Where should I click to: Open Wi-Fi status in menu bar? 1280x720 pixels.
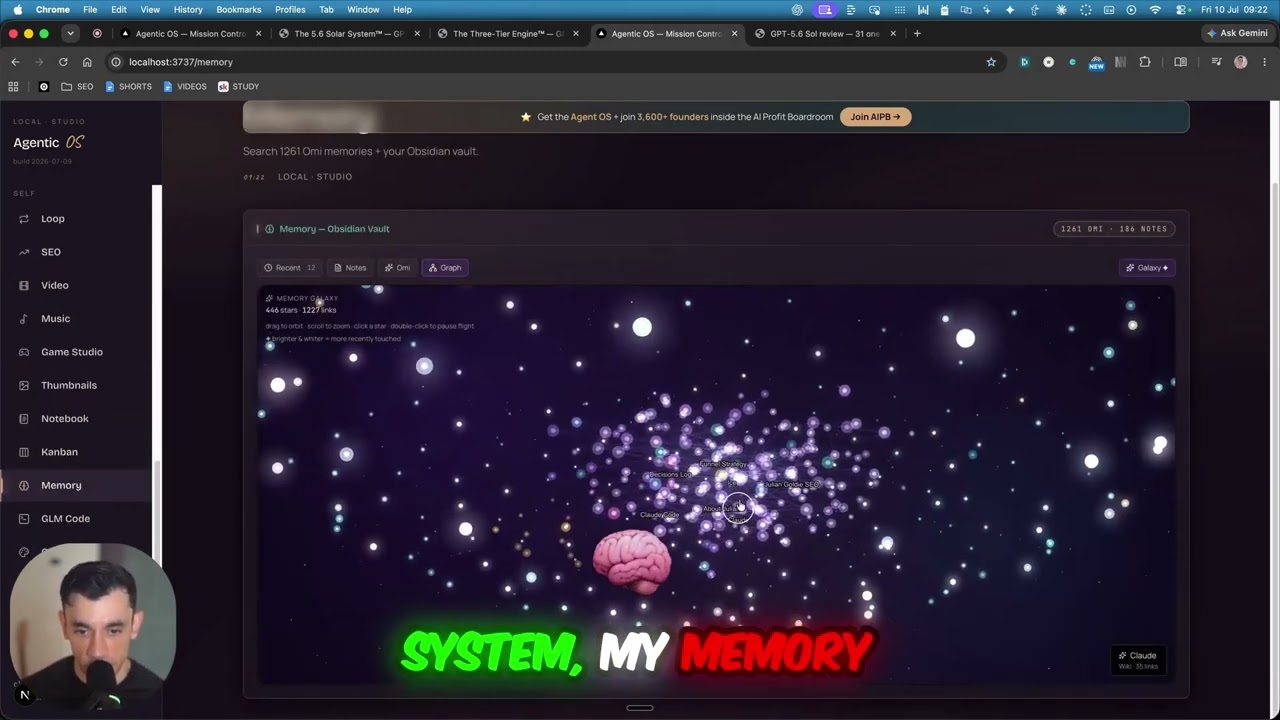coord(1156,9)
